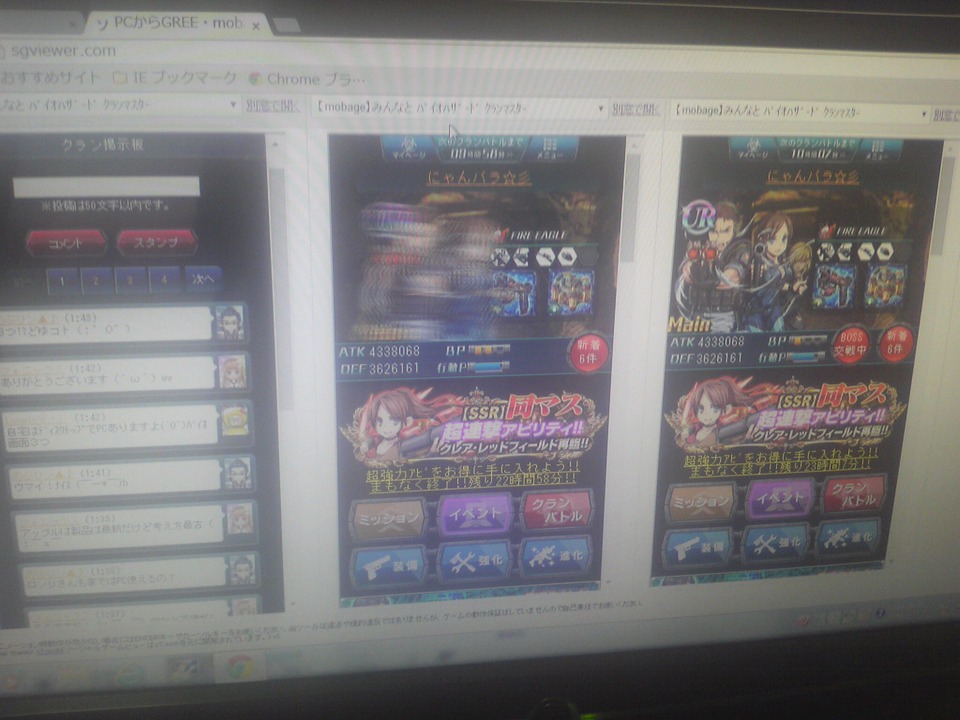Click the avatar beside the 1:48 chat message

230,322
